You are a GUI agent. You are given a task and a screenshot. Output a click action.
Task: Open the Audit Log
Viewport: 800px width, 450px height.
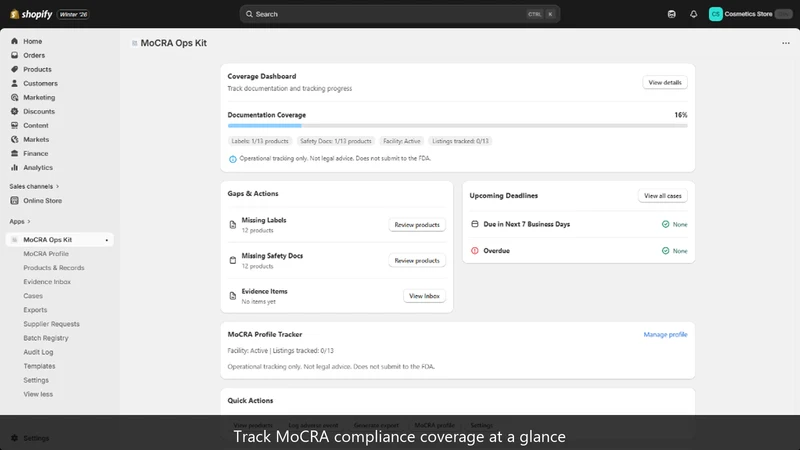click(x=38, y=352)
